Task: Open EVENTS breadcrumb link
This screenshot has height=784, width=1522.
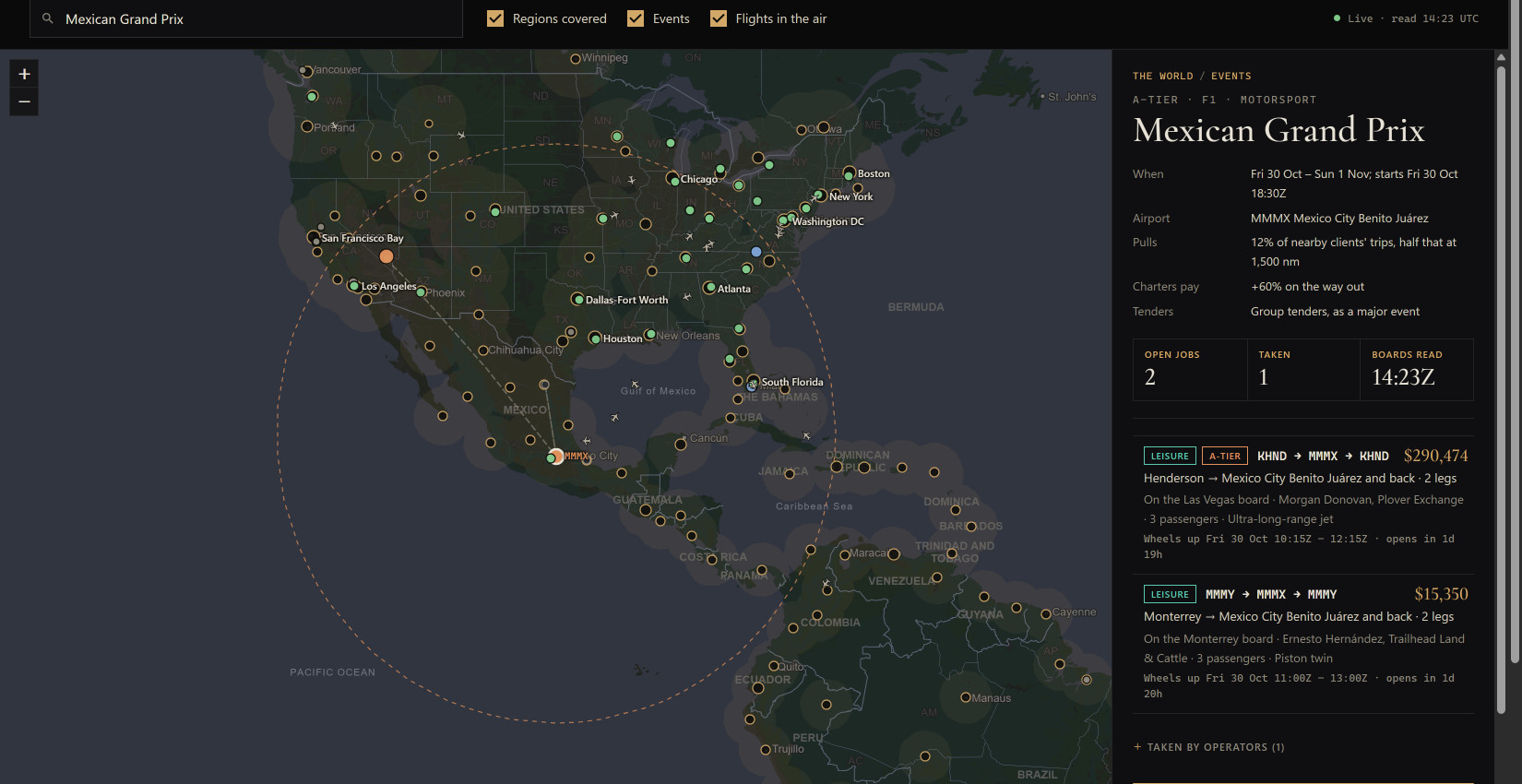Action: (1231, 77)
